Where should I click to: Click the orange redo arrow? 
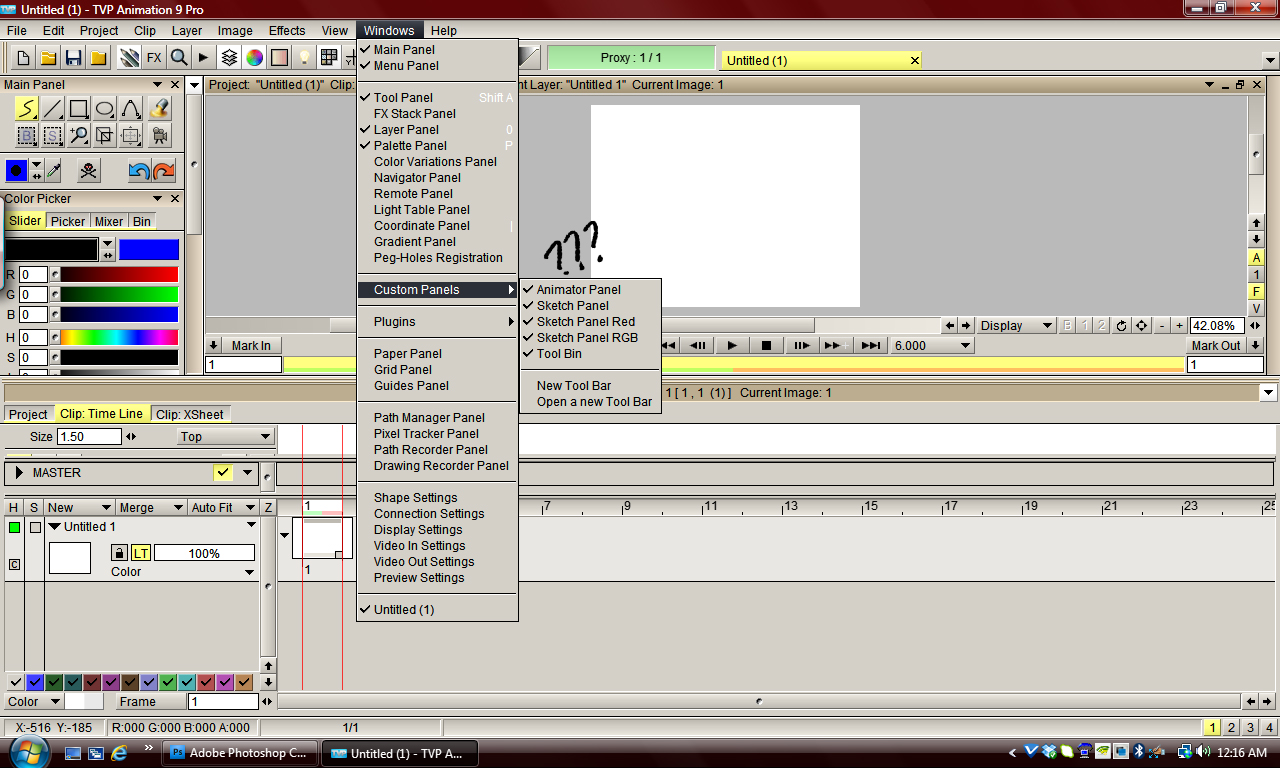pos(163,171)
